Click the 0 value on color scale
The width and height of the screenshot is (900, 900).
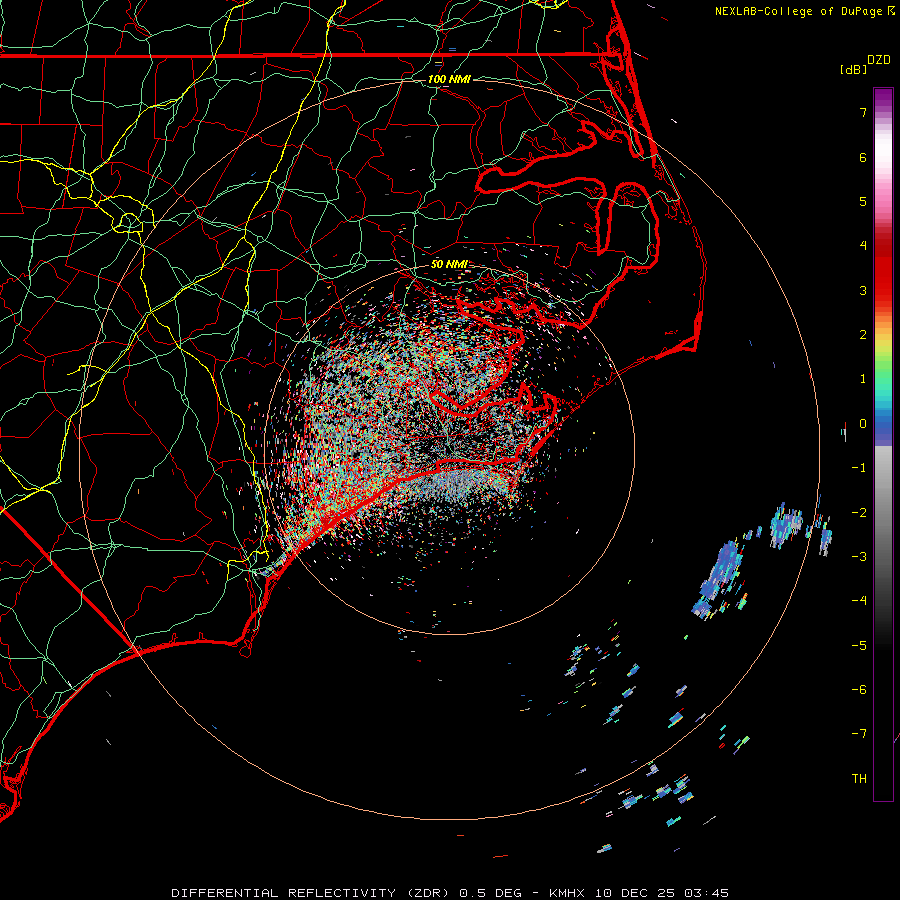click(x=863, y=424)
